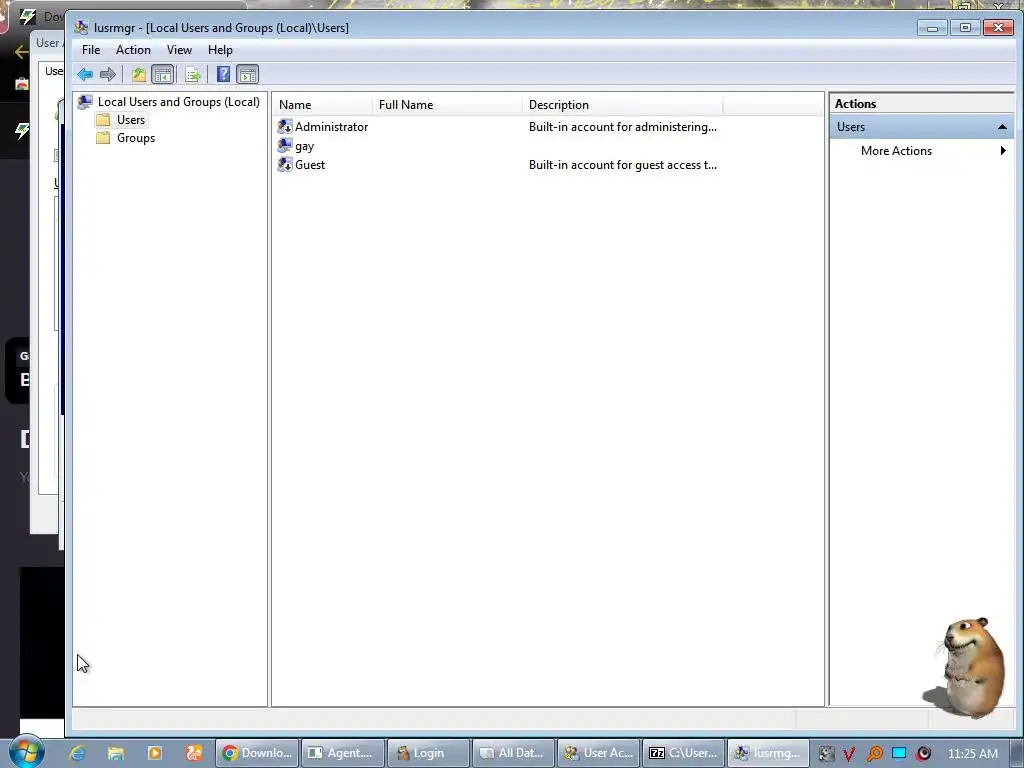The image size is (1024, 768).
Task: Select Local Users and Groups (Local) root node
Action: (178, 102)
